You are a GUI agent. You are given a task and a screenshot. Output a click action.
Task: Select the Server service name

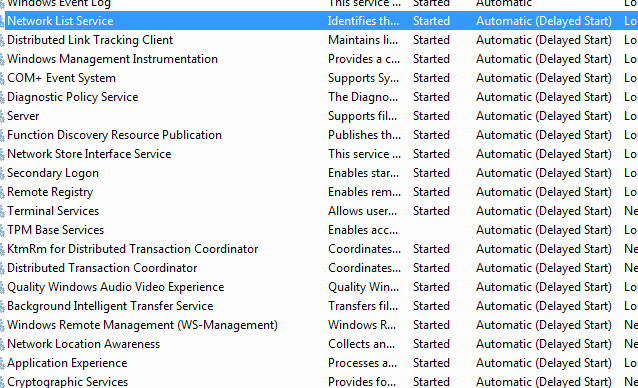[x=23, y=116]
